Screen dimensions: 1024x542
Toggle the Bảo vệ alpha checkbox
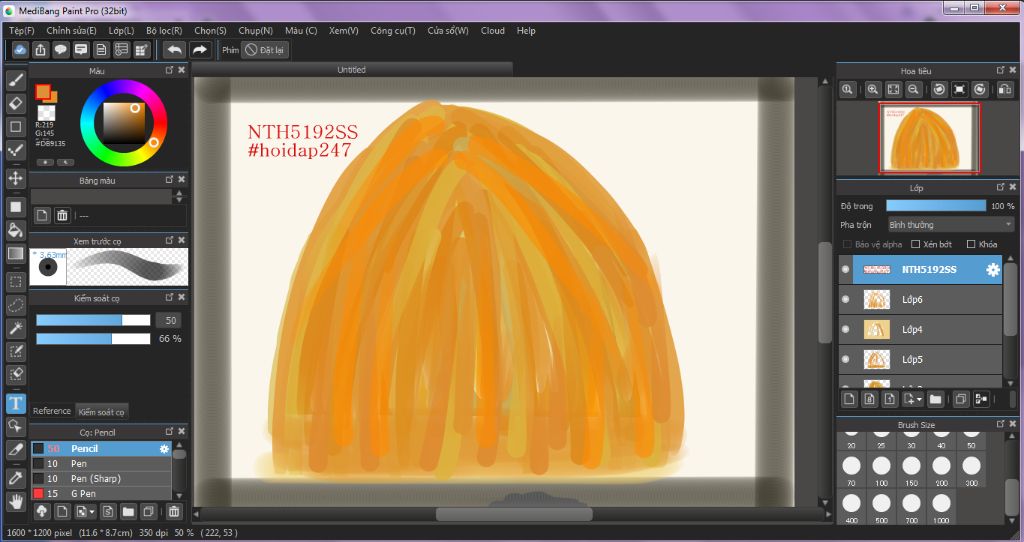coord(848,244)
